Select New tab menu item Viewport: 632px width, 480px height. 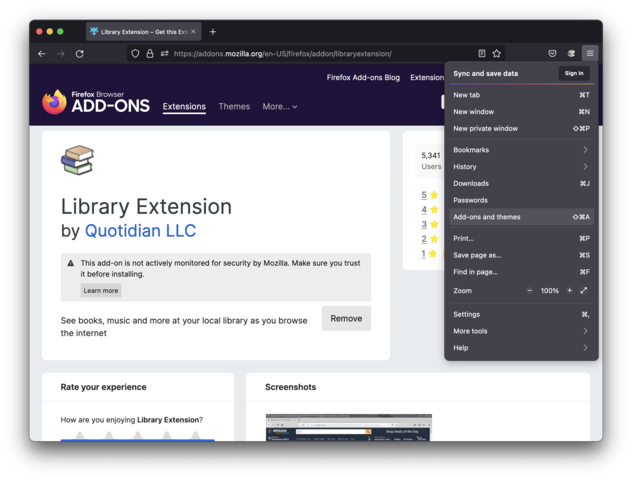(x=521, y=95)
